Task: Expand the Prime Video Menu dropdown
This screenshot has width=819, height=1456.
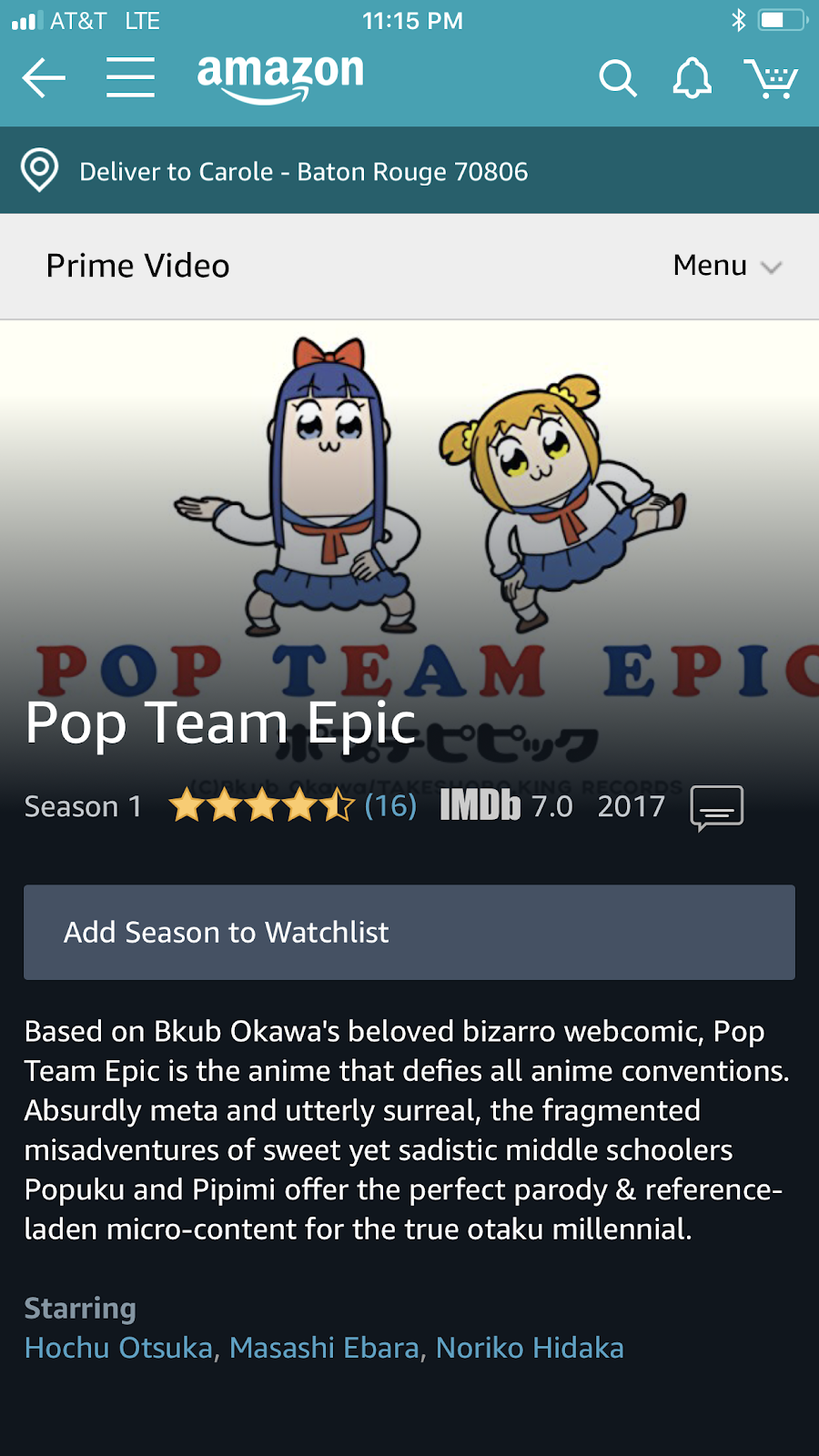Action: coord(727,266)
